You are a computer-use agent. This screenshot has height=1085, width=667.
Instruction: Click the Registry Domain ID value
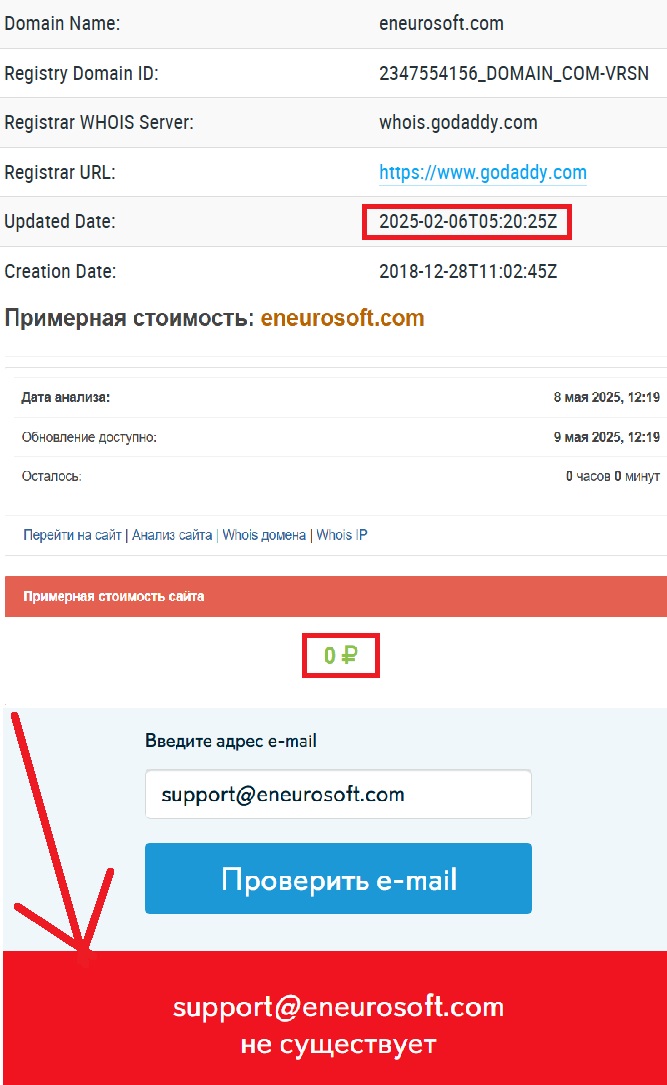513,73
